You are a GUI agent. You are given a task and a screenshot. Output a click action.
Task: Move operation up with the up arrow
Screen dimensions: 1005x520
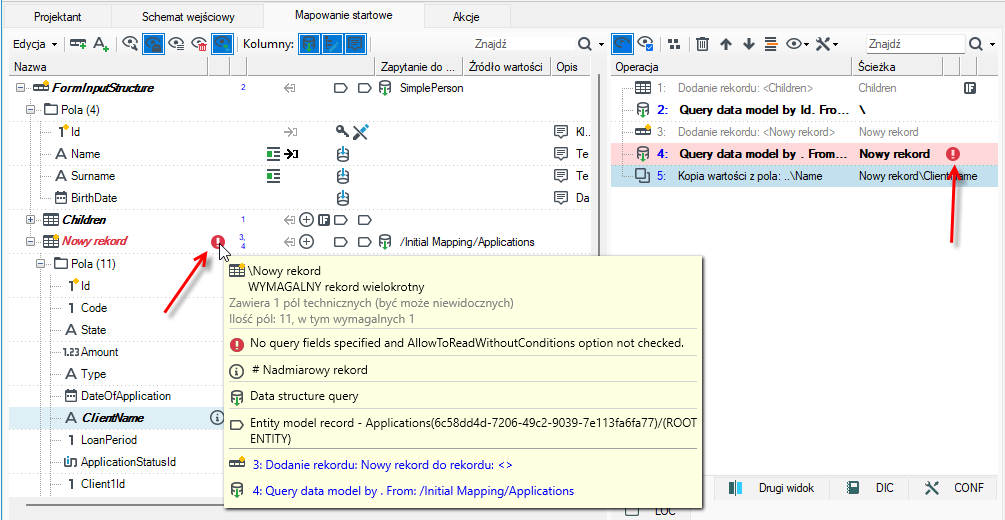pyautogui.click(x=726, y=44)
